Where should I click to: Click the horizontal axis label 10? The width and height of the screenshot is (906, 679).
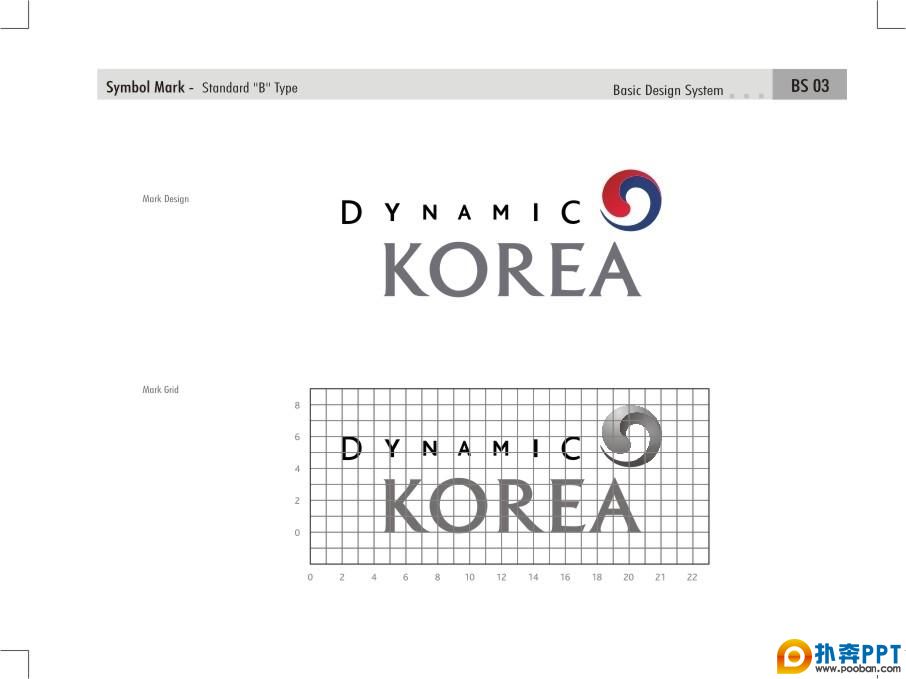pyautogui.click(x=470, y=577)
